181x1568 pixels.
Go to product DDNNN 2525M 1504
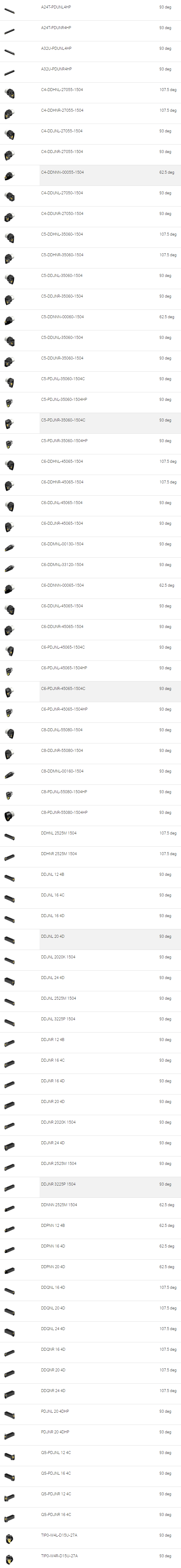[x=59, y=1205]
